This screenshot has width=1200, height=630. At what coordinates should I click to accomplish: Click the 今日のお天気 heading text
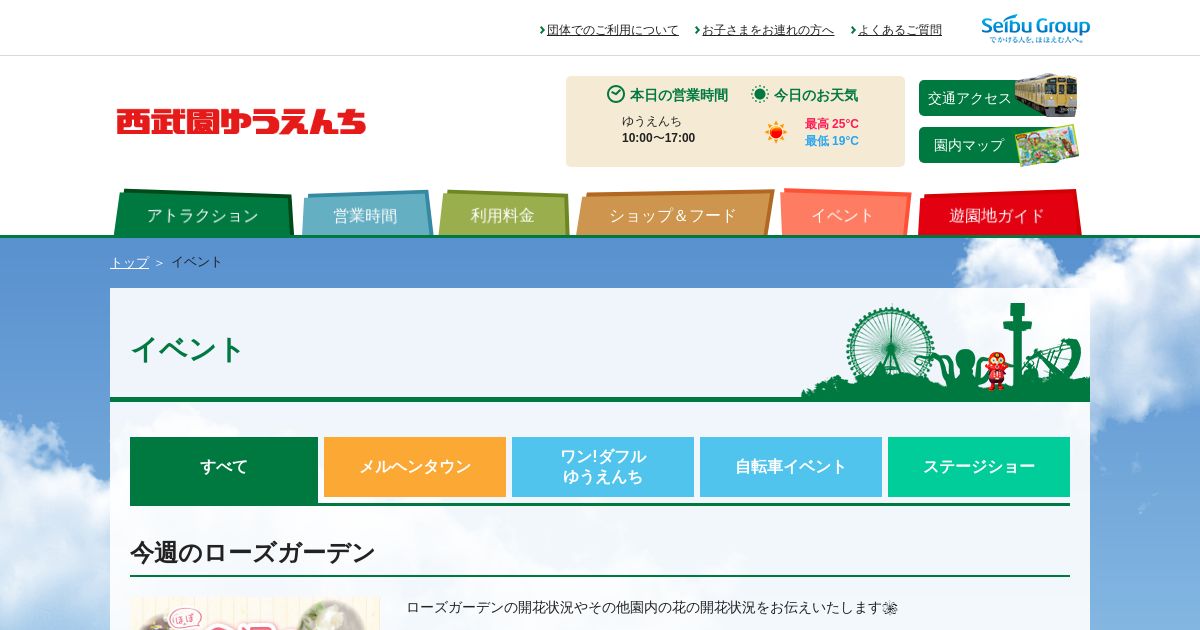coord(816,95)
